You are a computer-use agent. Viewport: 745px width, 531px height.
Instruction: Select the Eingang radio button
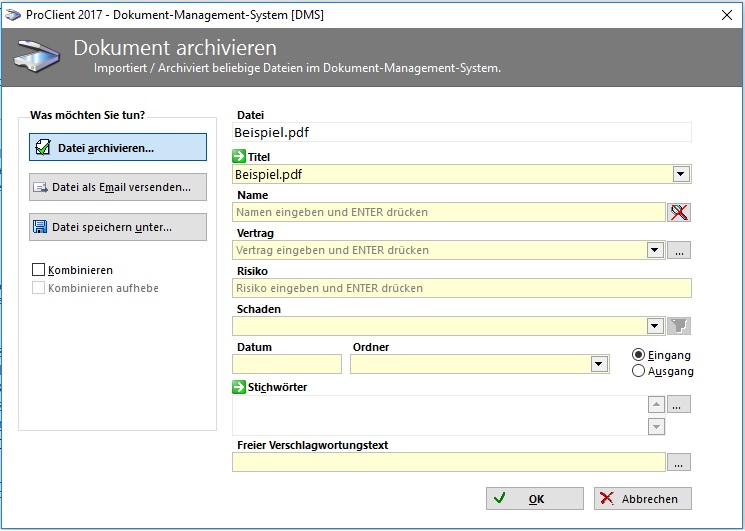639,355
